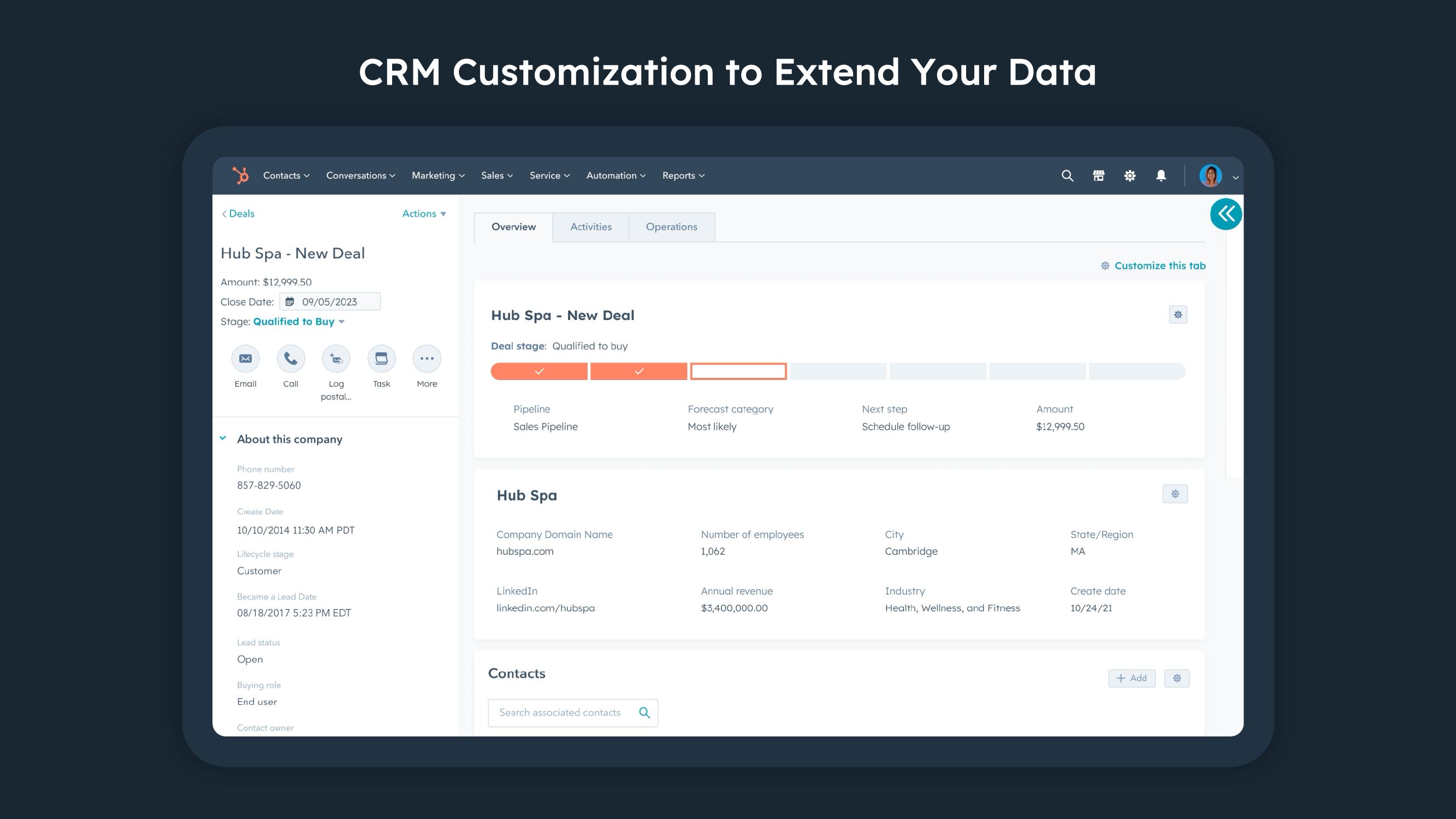Expand account menu arrow beside avatar

pos(1235,177)
